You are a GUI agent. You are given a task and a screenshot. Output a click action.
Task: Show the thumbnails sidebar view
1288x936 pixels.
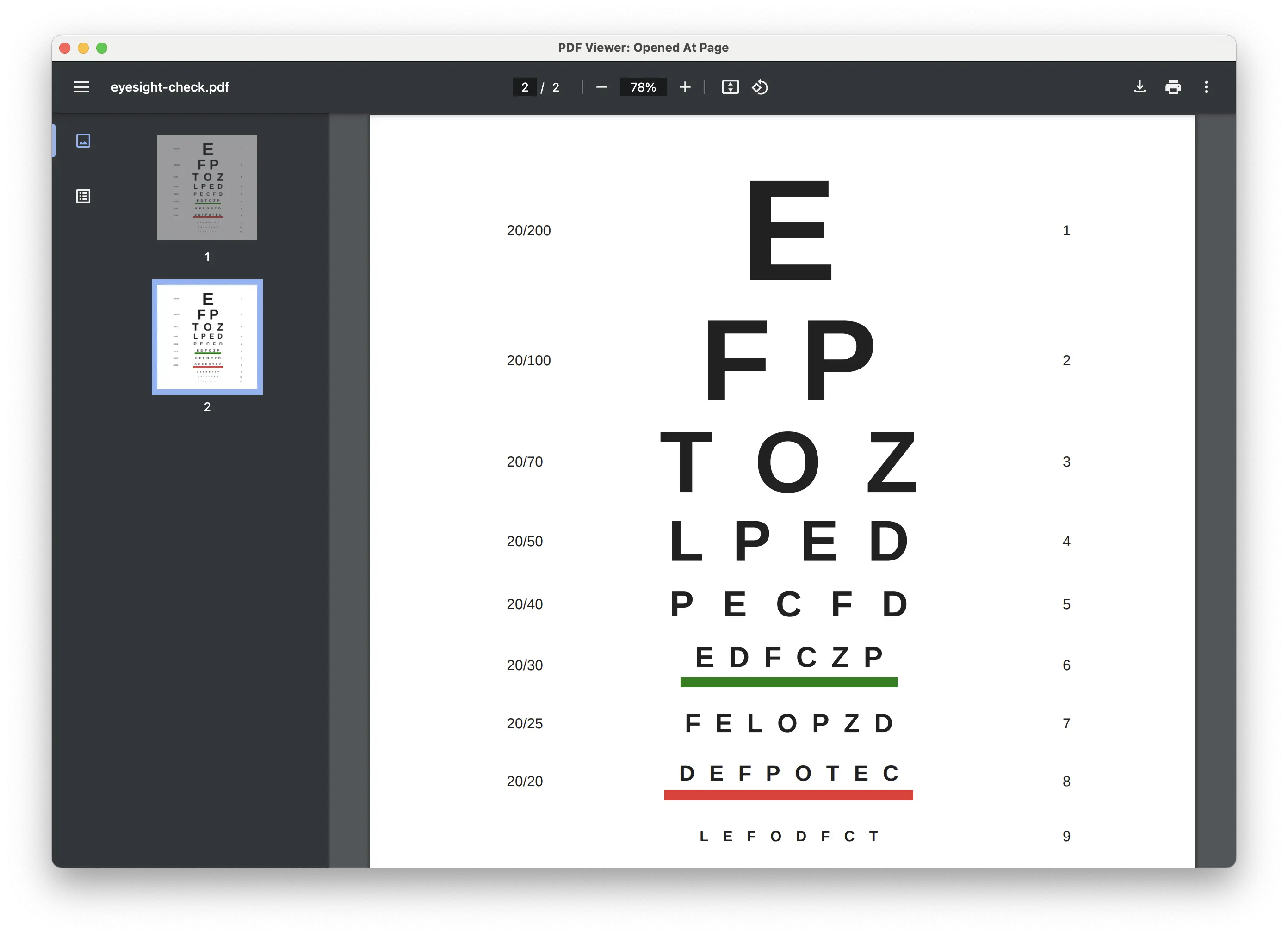pyautogui.click(x=83, y=140)
